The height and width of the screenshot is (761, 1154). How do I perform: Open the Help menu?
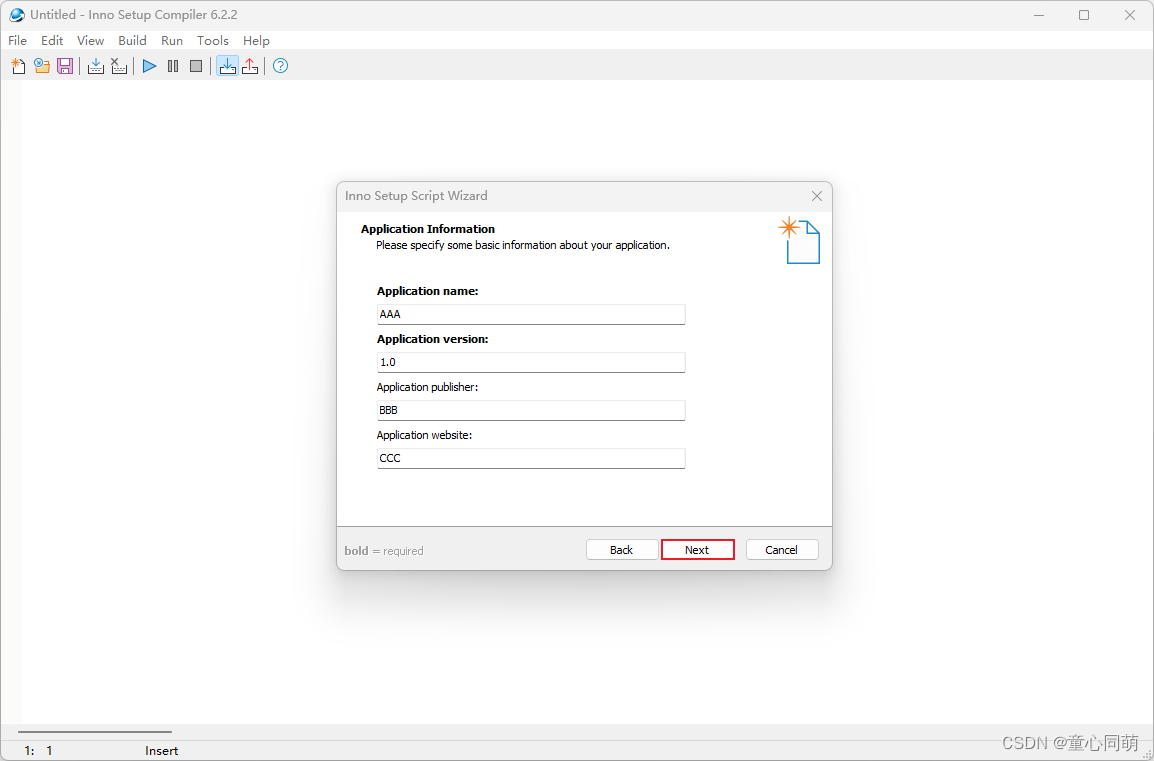click(x=256, y=40)
